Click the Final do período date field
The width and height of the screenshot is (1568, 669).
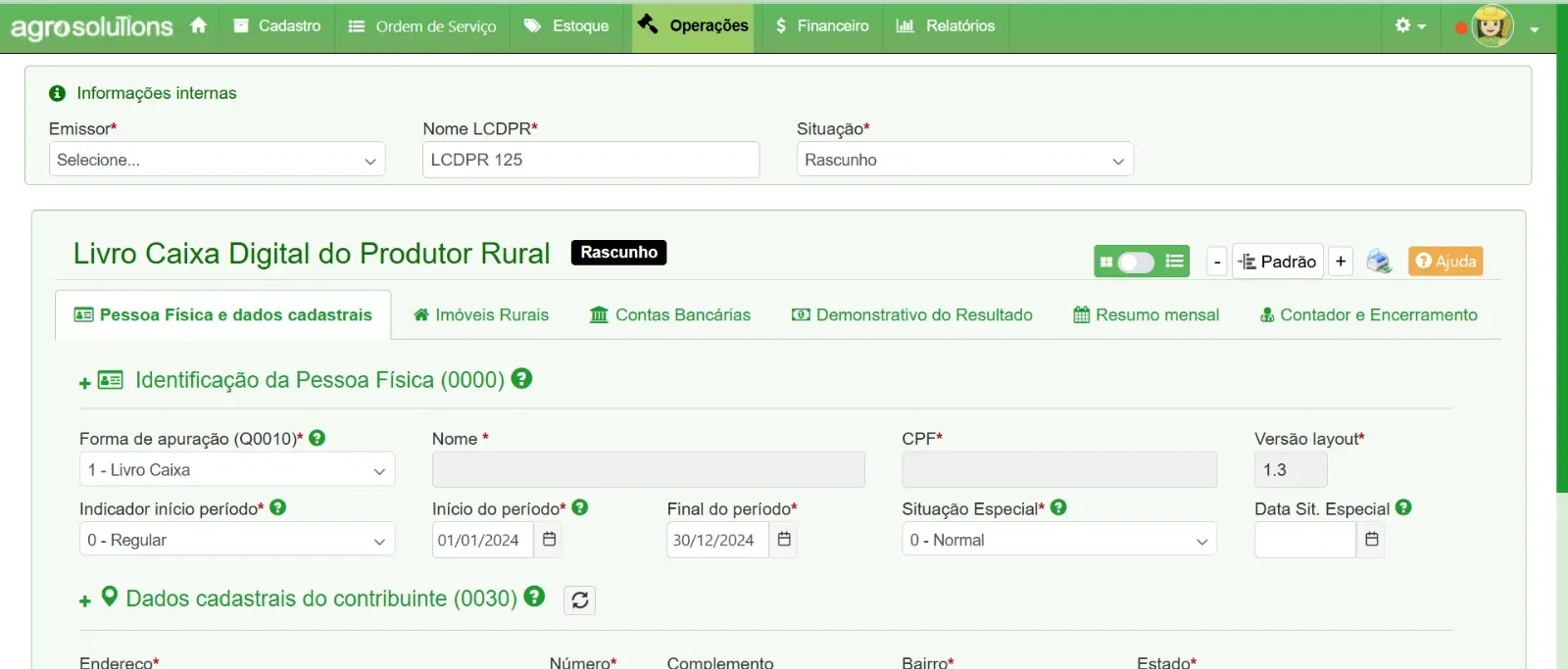click(x=718, y=540)
